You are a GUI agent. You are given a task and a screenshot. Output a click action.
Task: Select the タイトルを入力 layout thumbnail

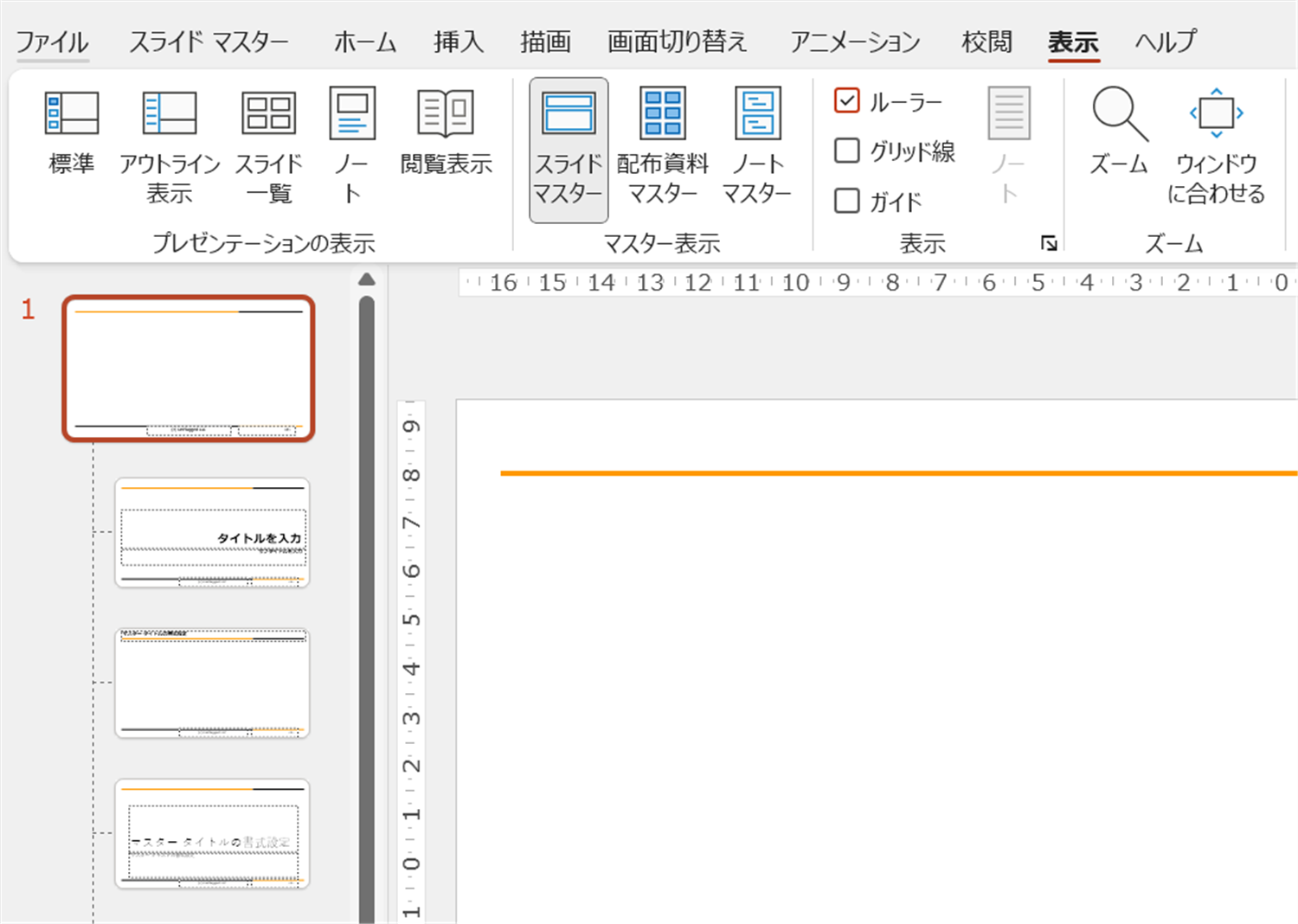[x=212, y=533]
